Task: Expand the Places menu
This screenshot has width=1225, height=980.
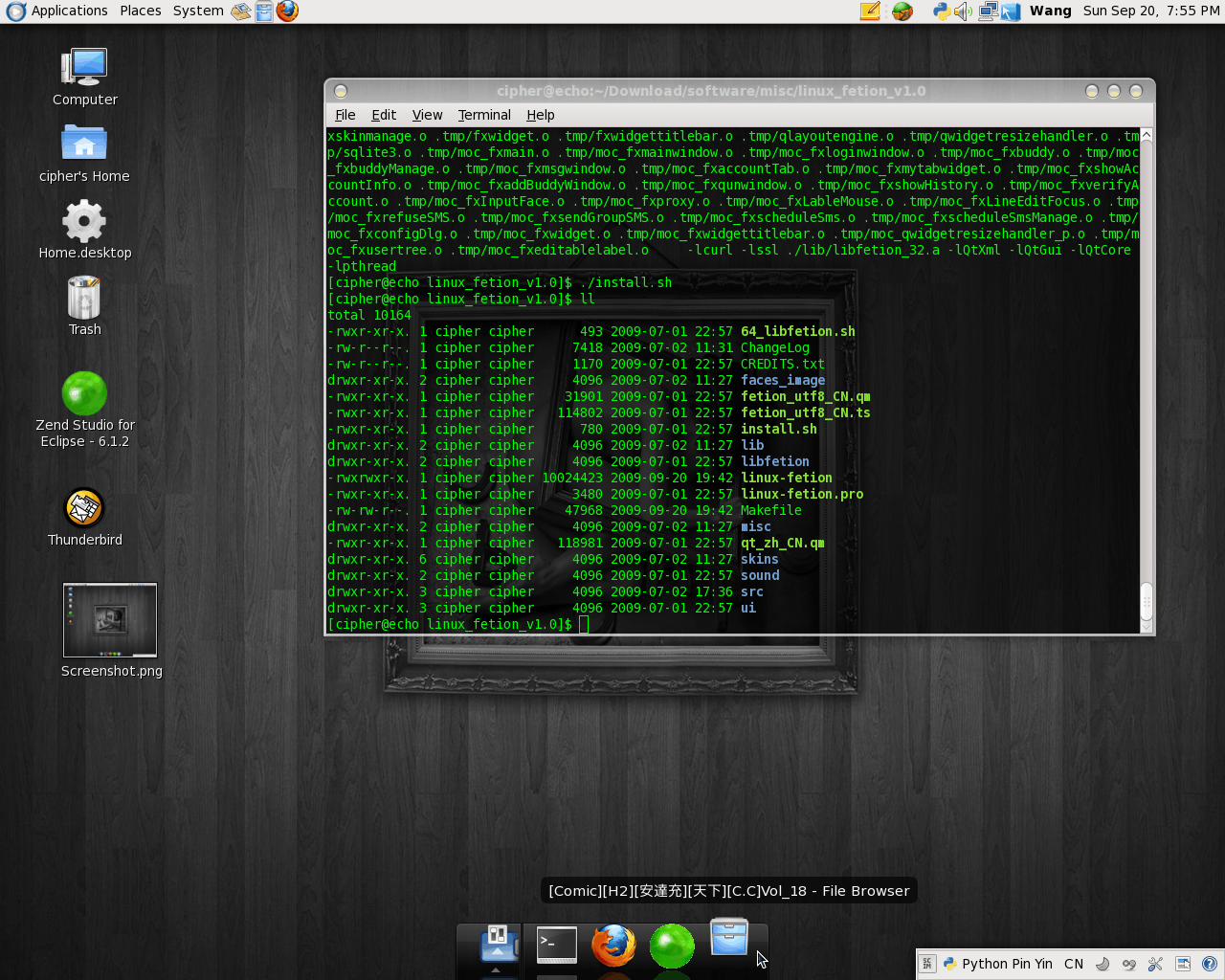Action: click(x=141, y=11)
